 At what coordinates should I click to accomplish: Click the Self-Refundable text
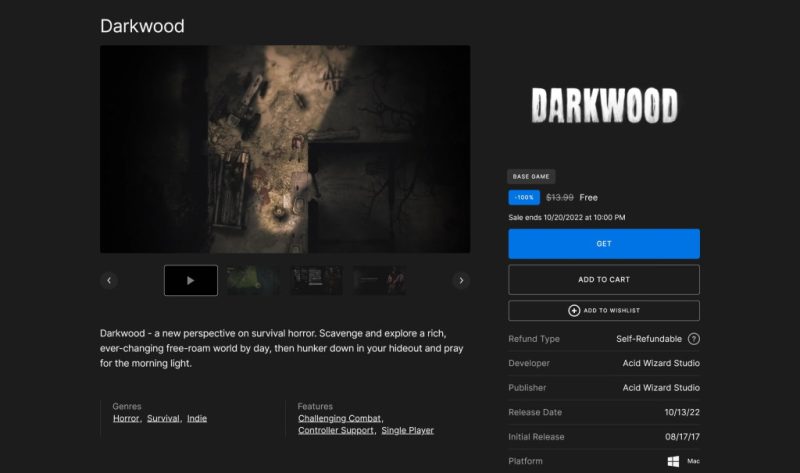[x=648, y=339]
